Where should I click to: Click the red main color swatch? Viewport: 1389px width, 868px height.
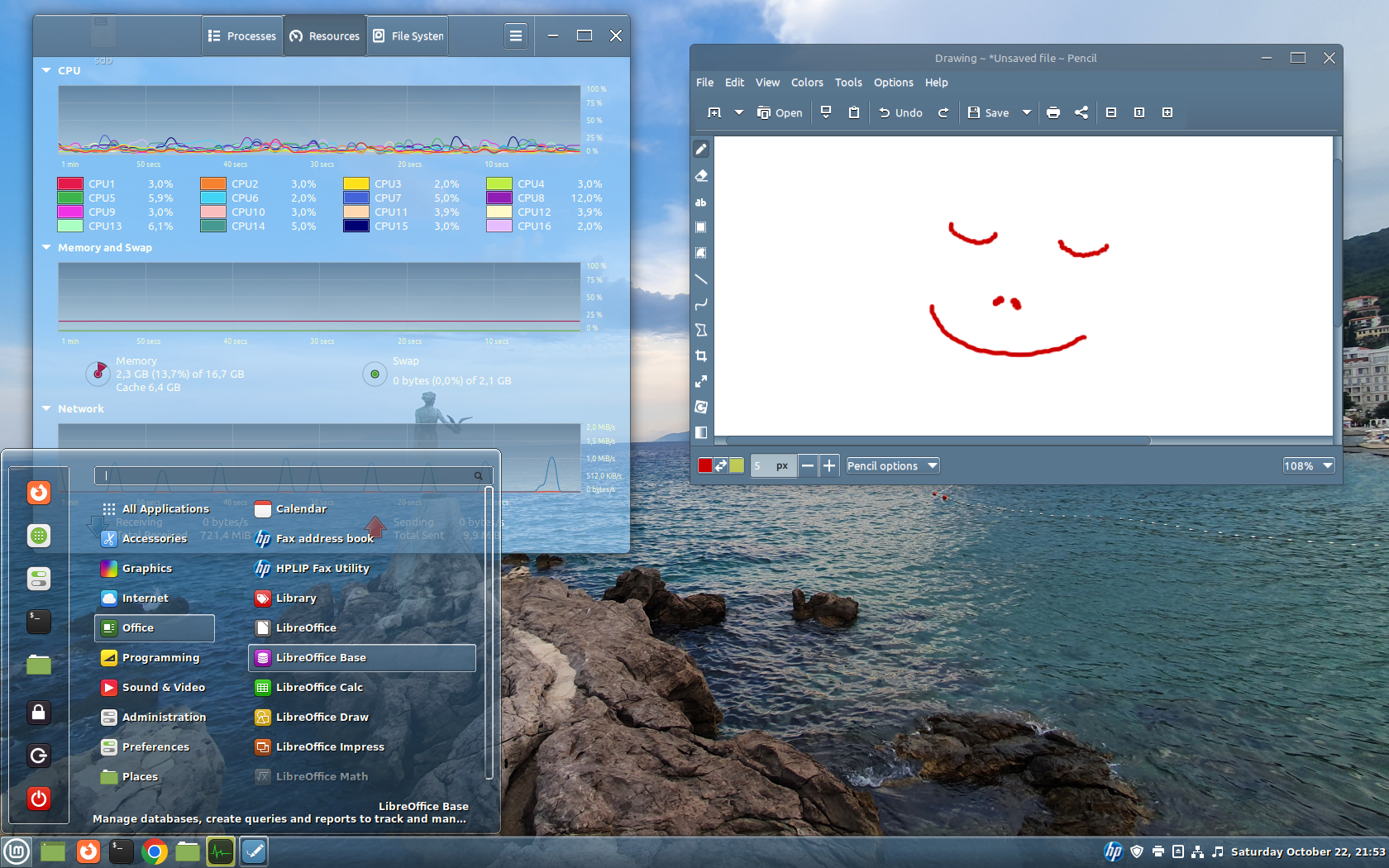click(x=705, y=465)
